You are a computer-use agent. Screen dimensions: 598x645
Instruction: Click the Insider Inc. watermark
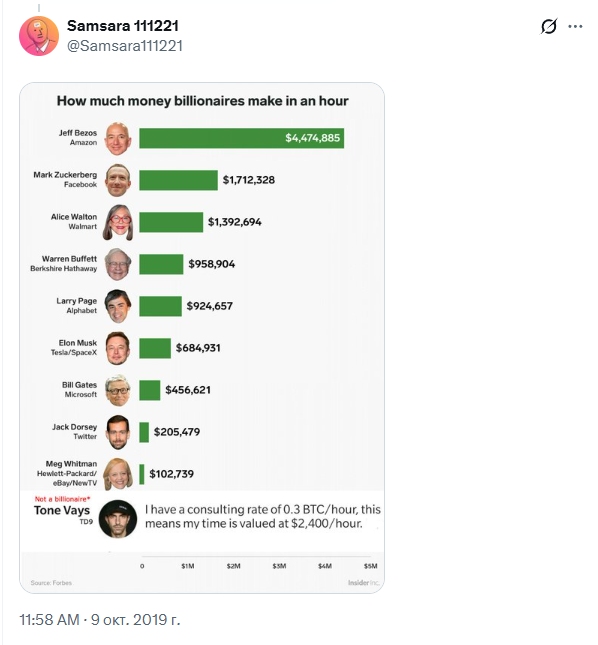click(x=364, y=582)
